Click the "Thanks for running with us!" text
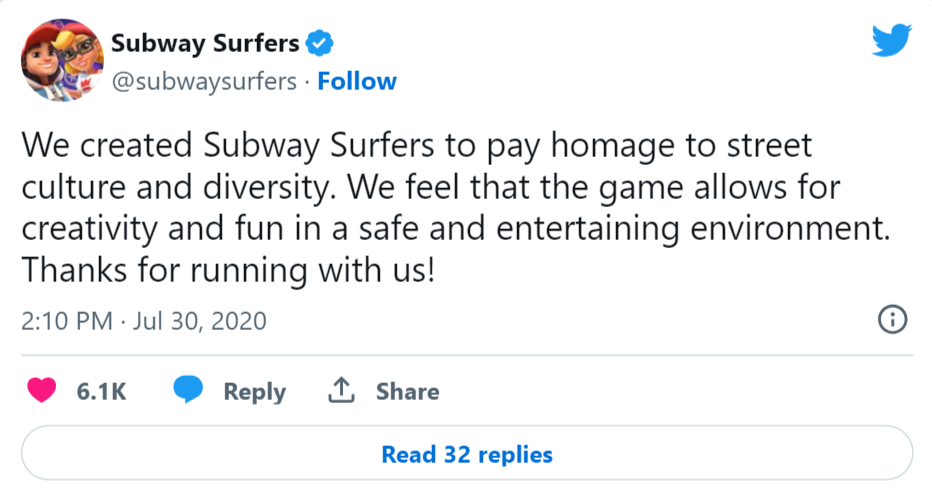This screenshot has height=498, width=932. [x=228, y=270]
